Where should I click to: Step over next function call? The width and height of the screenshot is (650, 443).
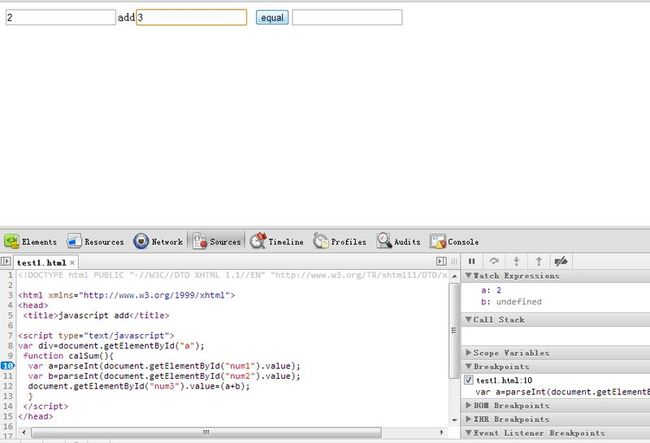click(x=494, y=261)
